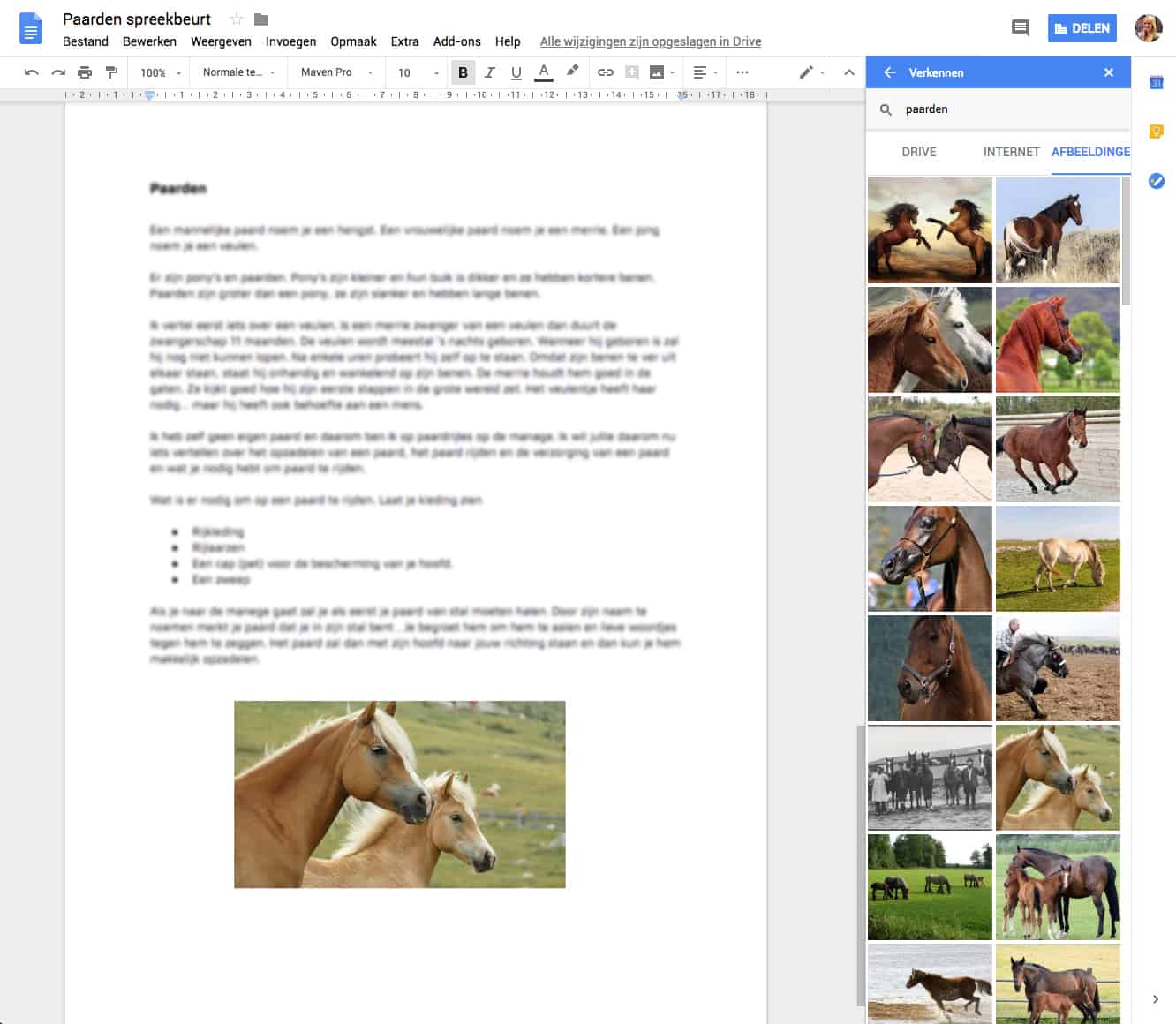The height and width of the screenshot is (1024, 1176).
Task: Open the Maven Pro font dropdown
Action: [335, 72]
